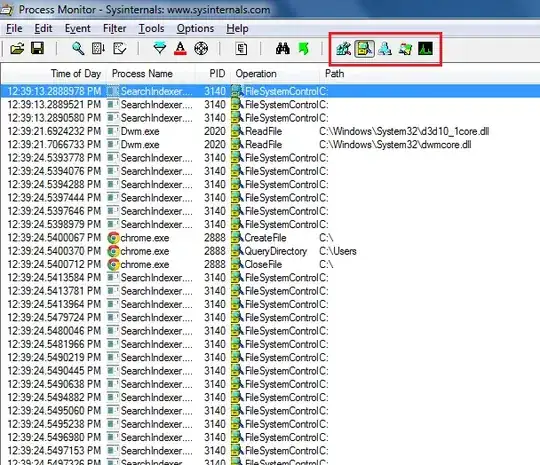
Task: Open the Event menu
Action: click(x=77, y=29)
